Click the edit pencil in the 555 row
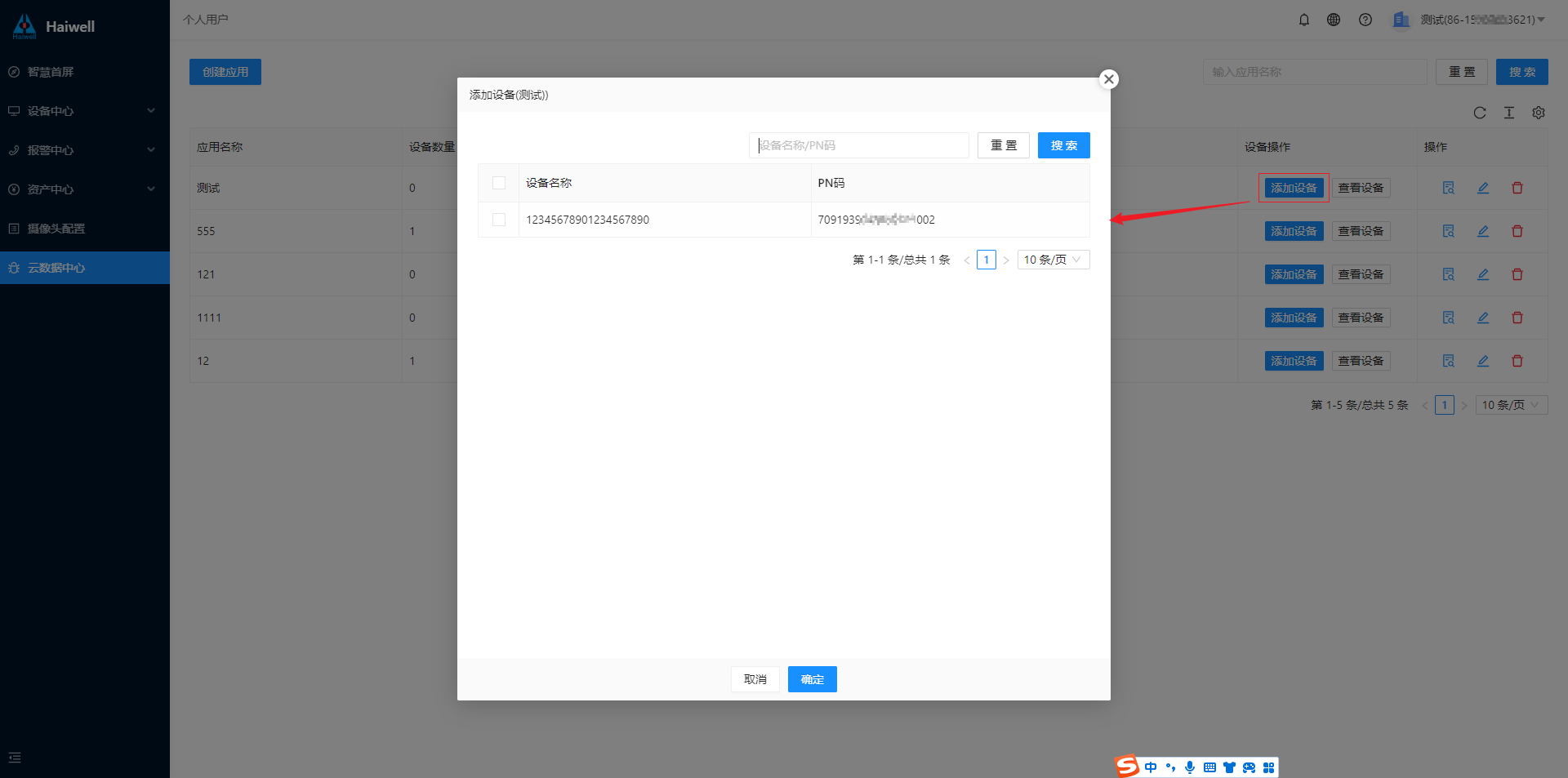Viewport: 1568px width, 778px height. (1483, 231)
